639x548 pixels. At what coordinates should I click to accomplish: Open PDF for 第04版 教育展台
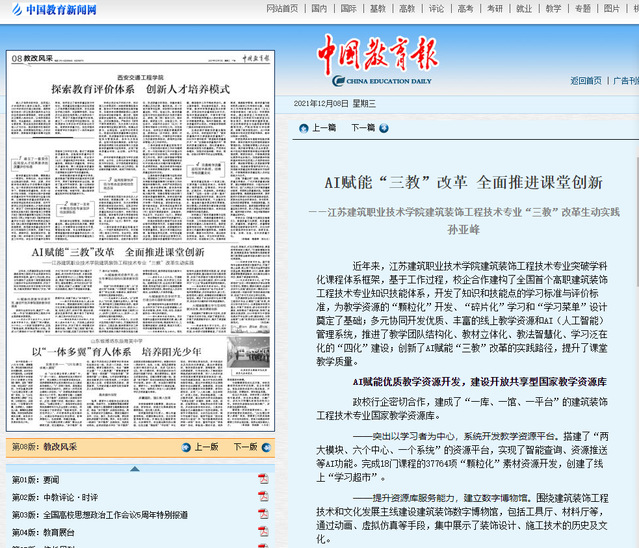pos(263,532)
